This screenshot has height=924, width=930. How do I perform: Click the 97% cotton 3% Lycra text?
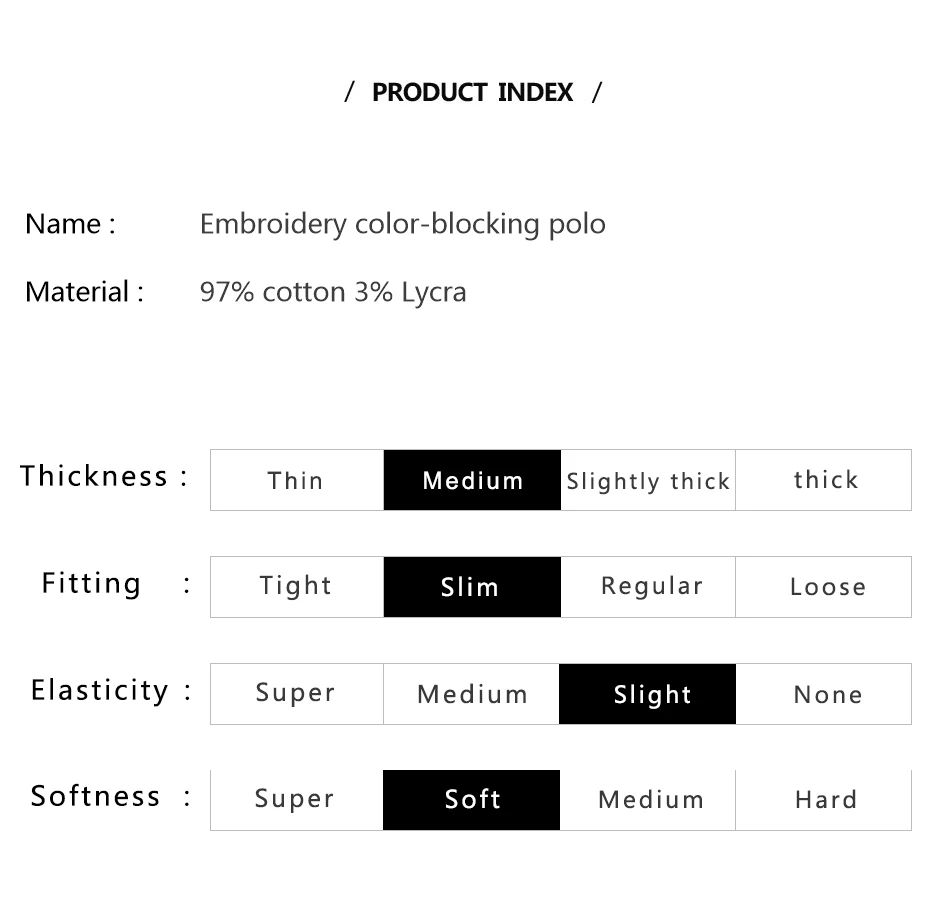tap(333, 292)
